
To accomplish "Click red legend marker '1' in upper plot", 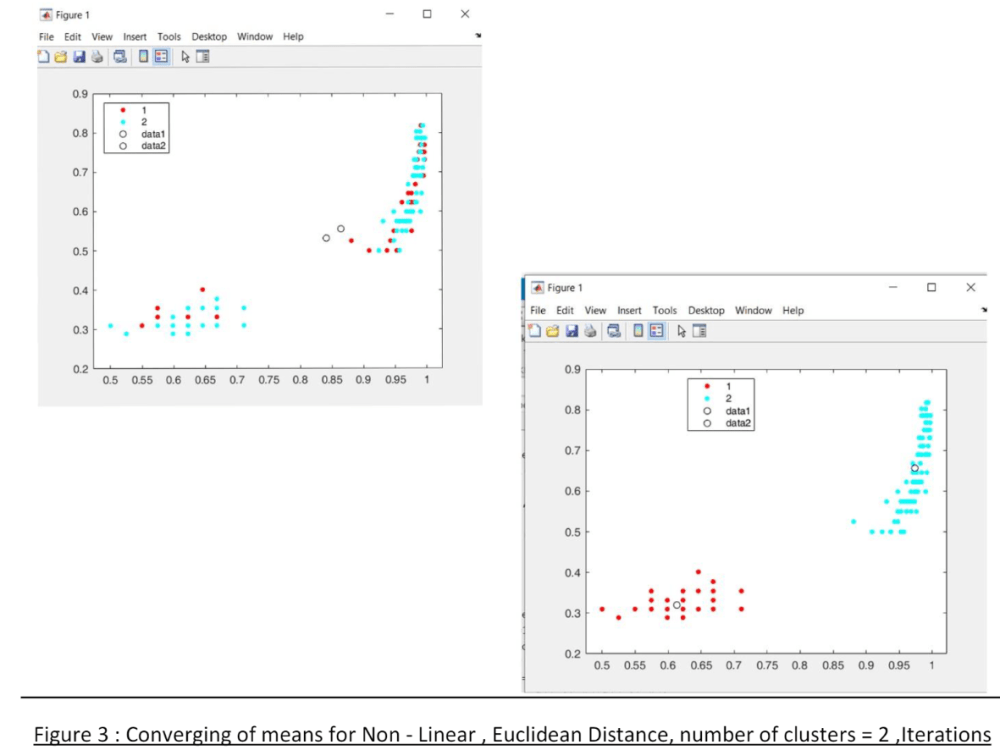I will (123, 110).
